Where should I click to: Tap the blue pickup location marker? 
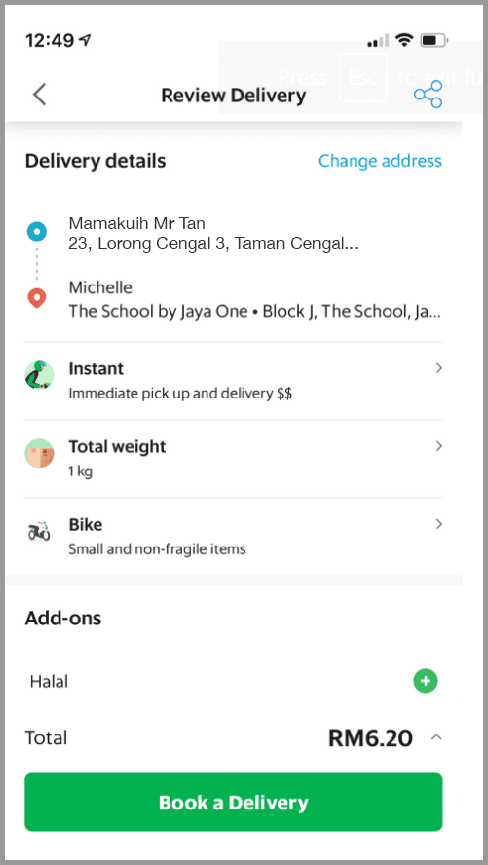[x=37, y=232]
